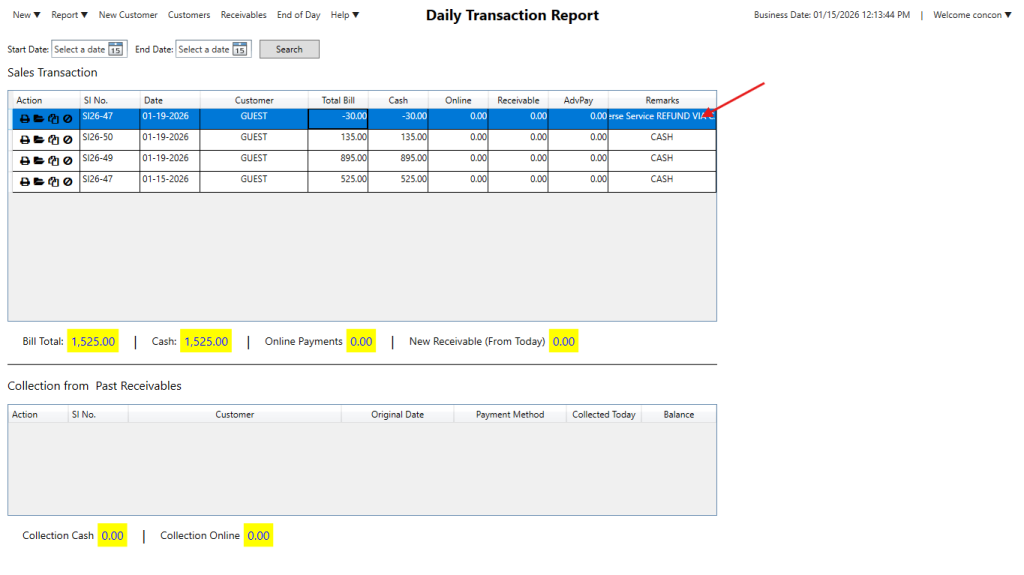Void the SI26-49 sales transaction
Viewport: 1024px width, 575px height.
[67, 160]
